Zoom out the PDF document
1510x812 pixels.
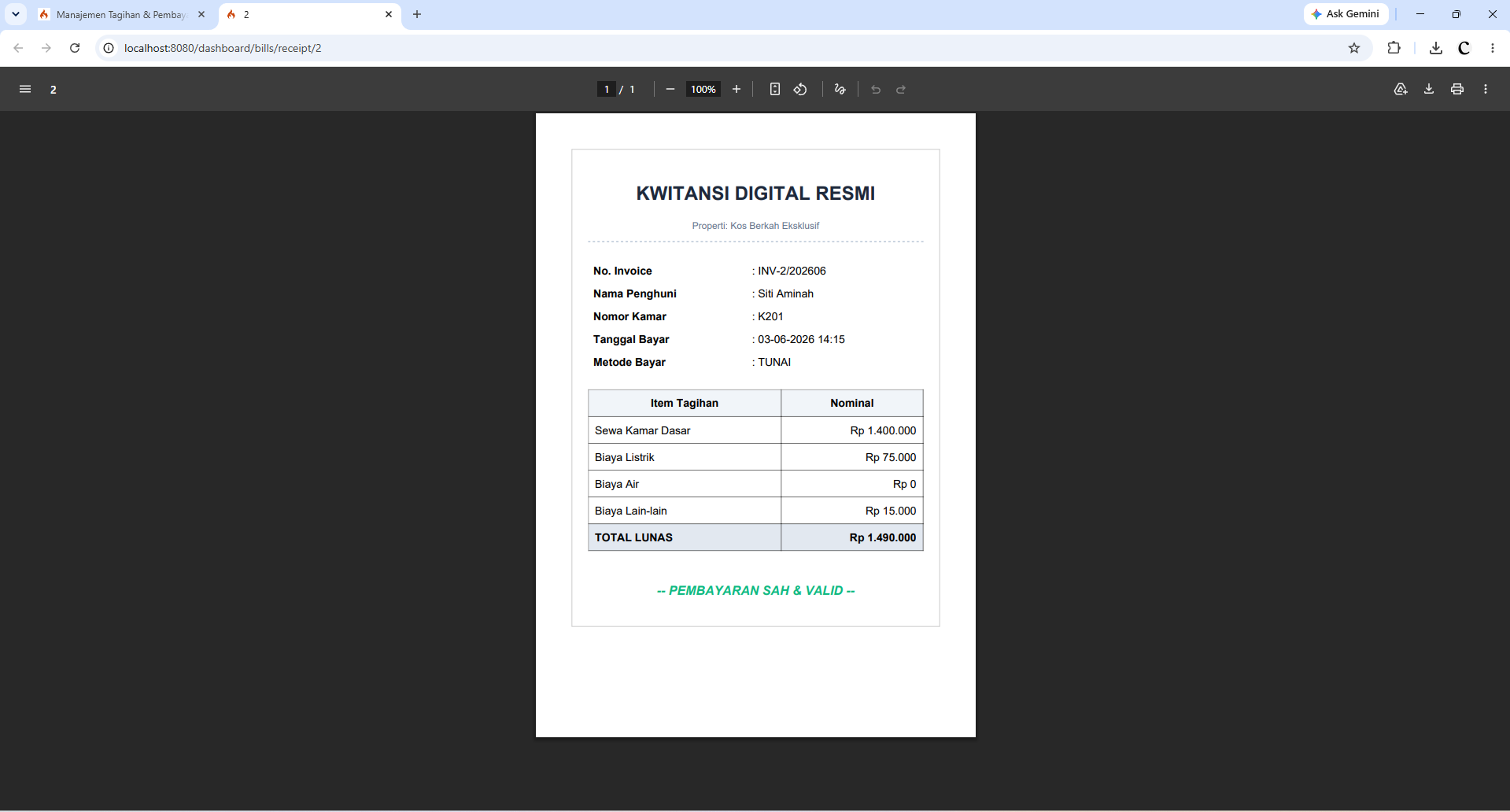tap(670, 90)
